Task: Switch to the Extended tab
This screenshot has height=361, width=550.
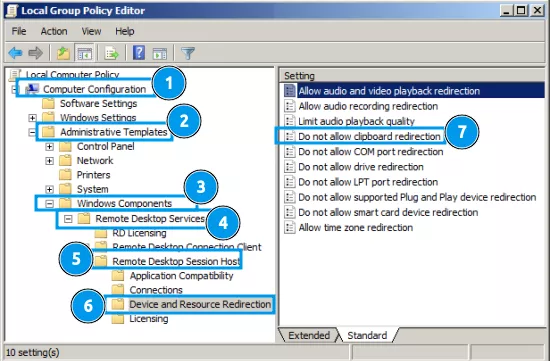Action: click(309, 335)
